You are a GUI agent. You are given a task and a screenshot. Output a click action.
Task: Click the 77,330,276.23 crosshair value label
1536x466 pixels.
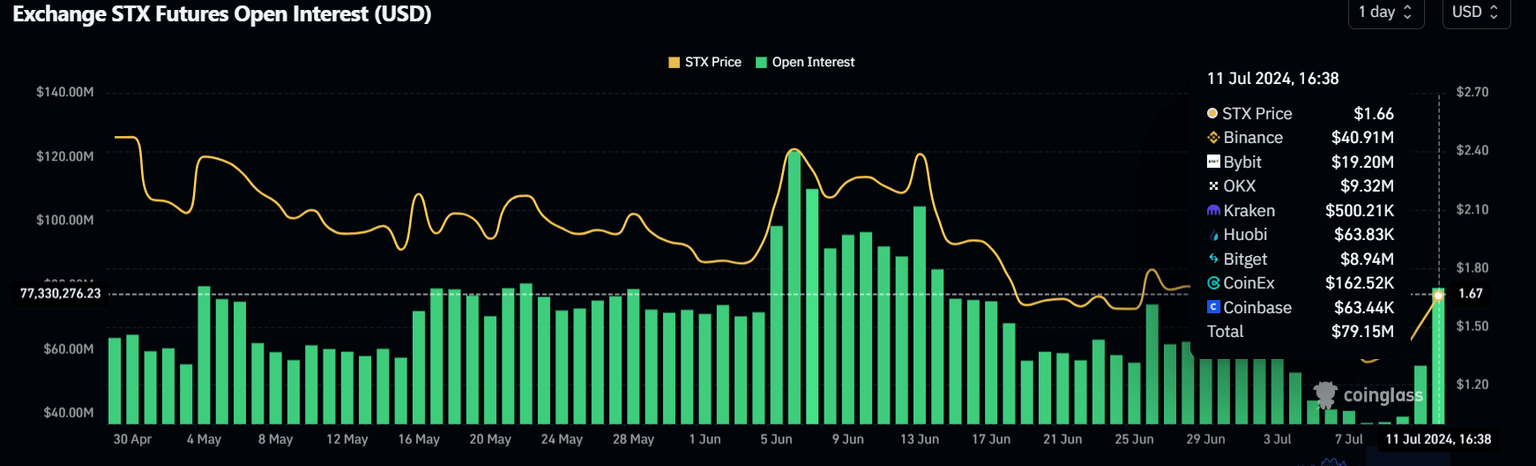[x=61, y=294]
